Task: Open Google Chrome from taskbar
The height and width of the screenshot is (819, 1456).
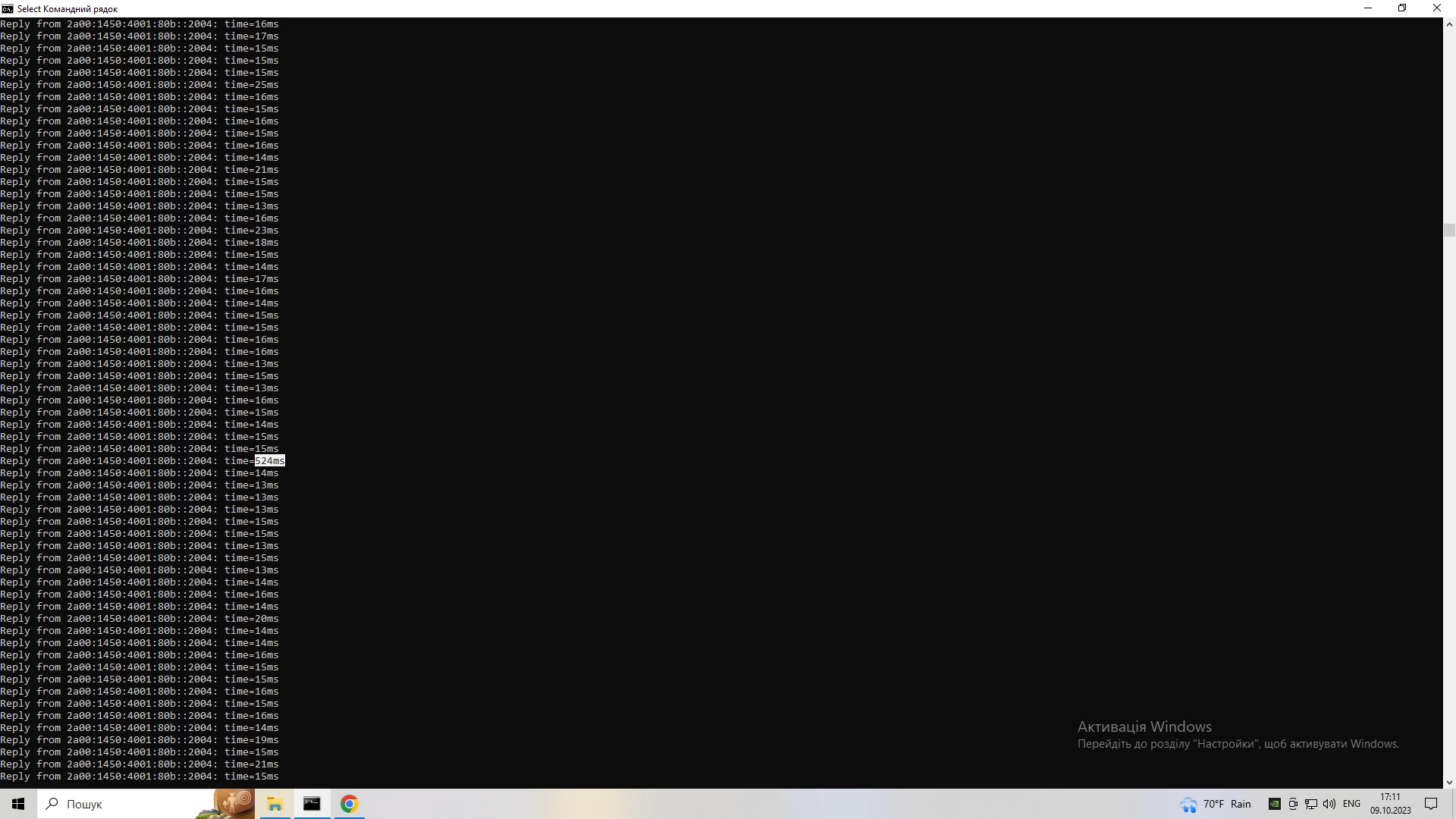Action: tap(349, 804)
